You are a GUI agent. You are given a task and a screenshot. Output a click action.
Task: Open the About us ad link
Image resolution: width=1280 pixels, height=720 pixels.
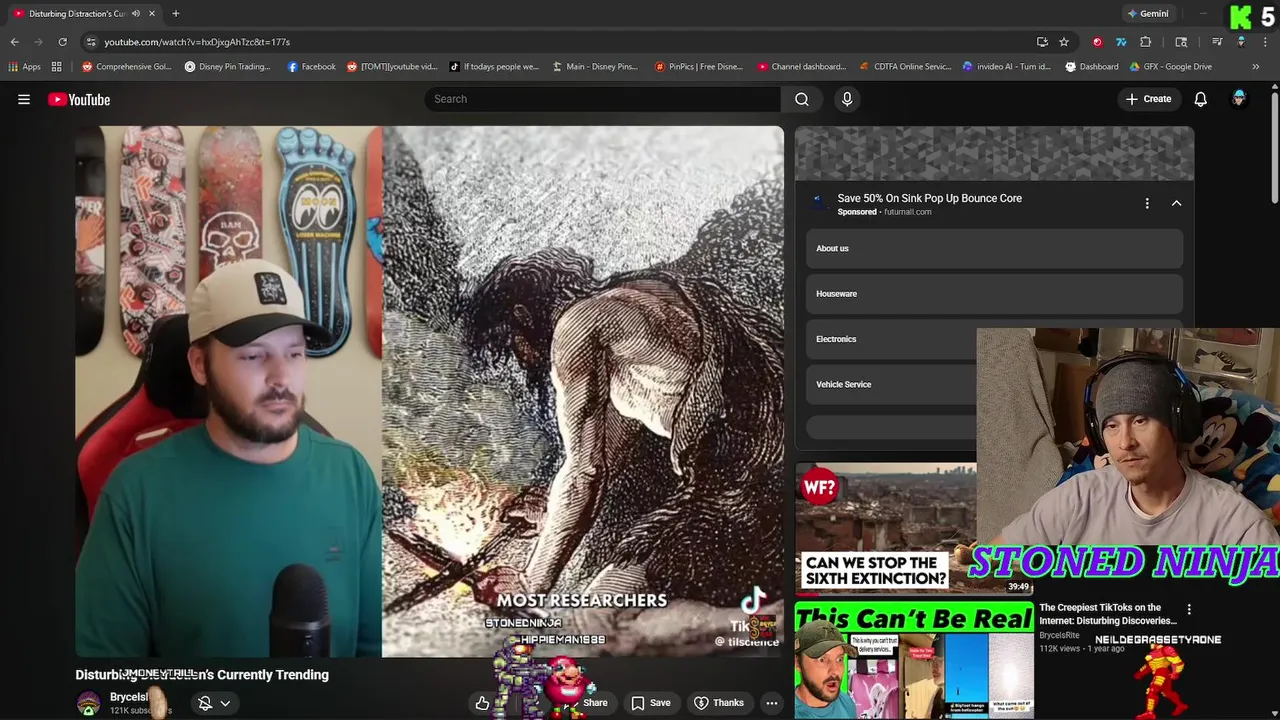(994, 248)
